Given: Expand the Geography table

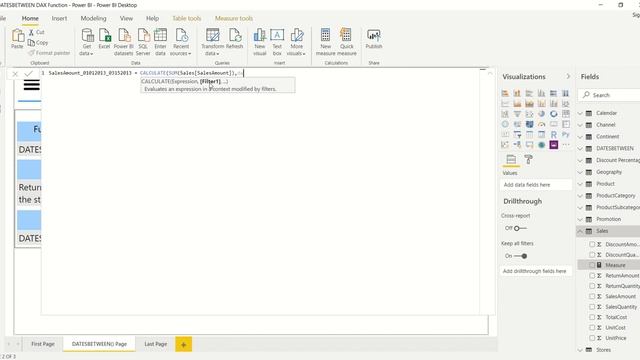Looking at the screenshot, I should point(580,172).
